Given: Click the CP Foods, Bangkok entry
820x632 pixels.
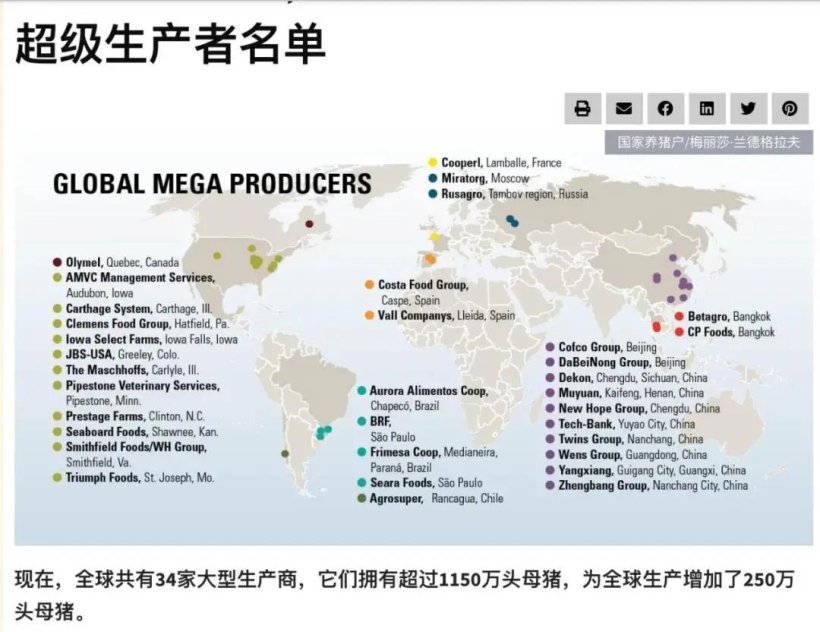Looking at the screenshot, I should coord(725,332).
